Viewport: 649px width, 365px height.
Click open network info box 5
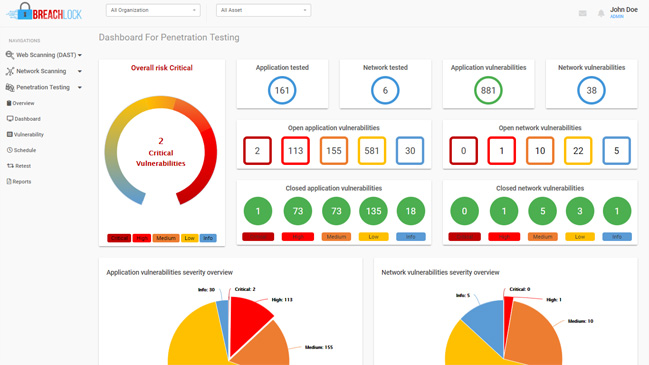(x=616, y=151)
